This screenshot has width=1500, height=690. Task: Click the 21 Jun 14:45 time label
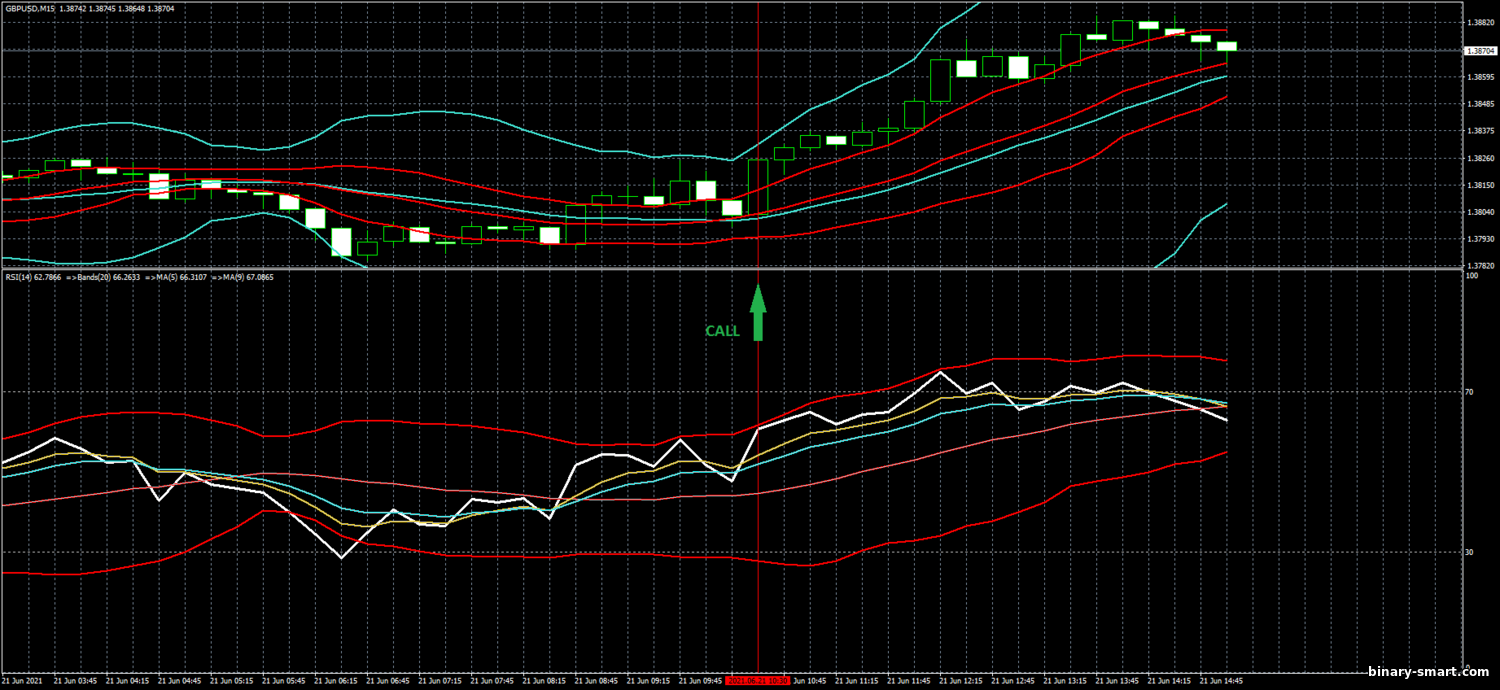click(1220, 681)
